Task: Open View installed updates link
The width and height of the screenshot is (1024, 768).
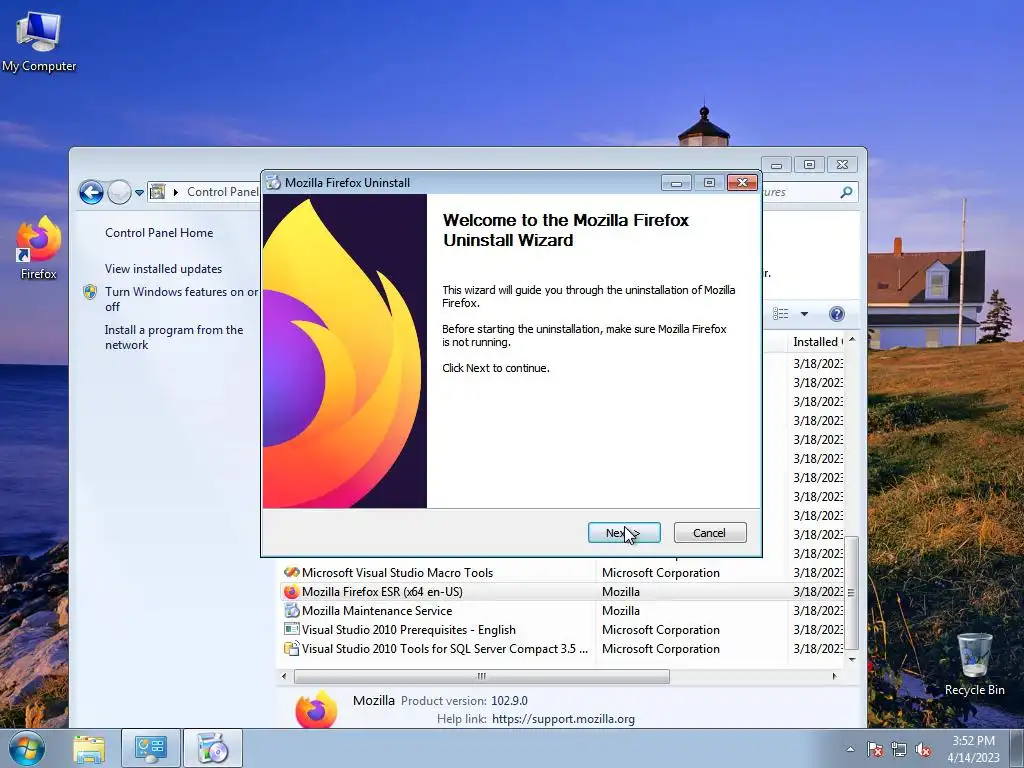Action: tap(163, 268)
